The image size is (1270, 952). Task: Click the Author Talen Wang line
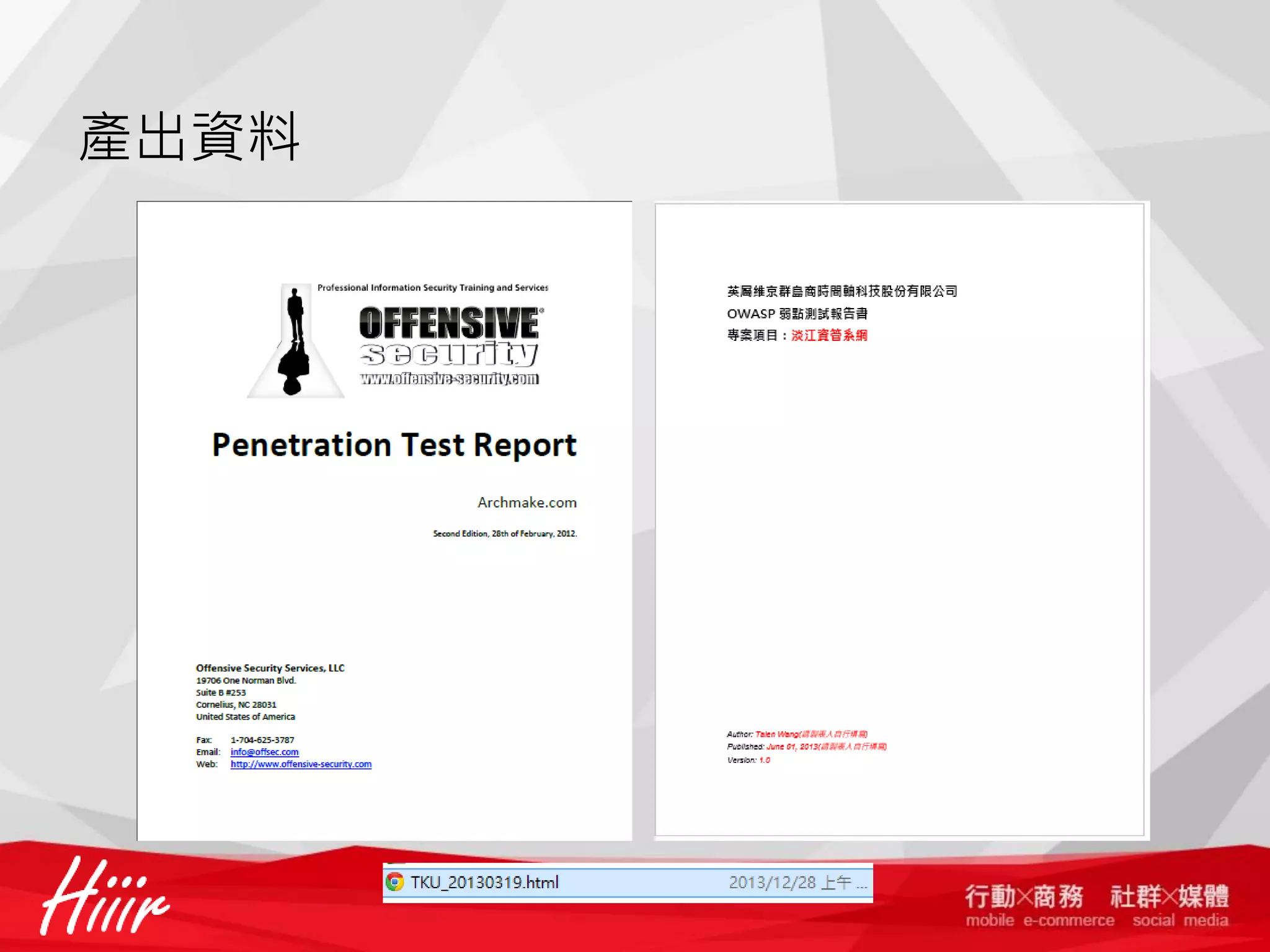tap(797, 734)
